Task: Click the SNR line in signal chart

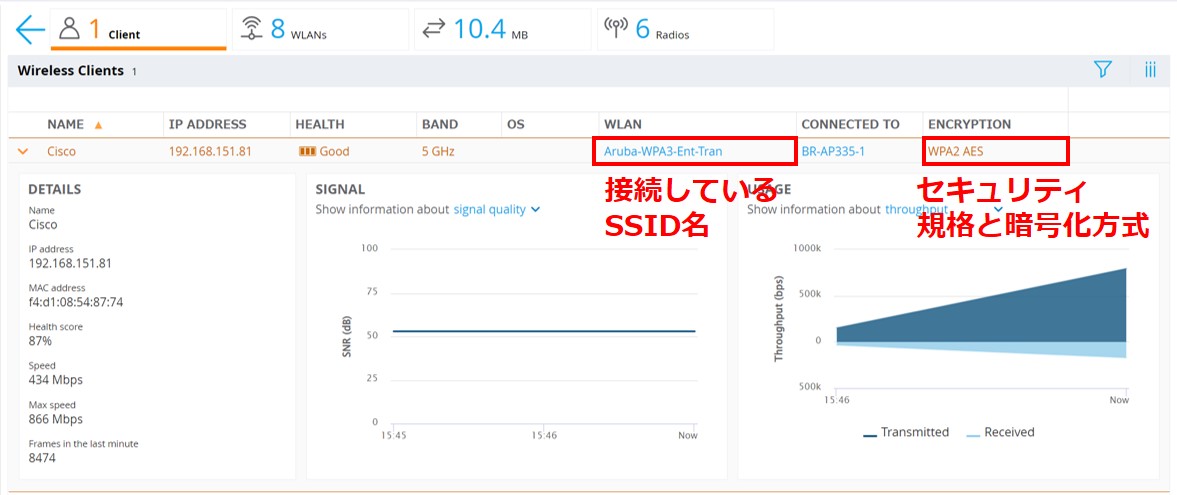Action: click(544, 331)
